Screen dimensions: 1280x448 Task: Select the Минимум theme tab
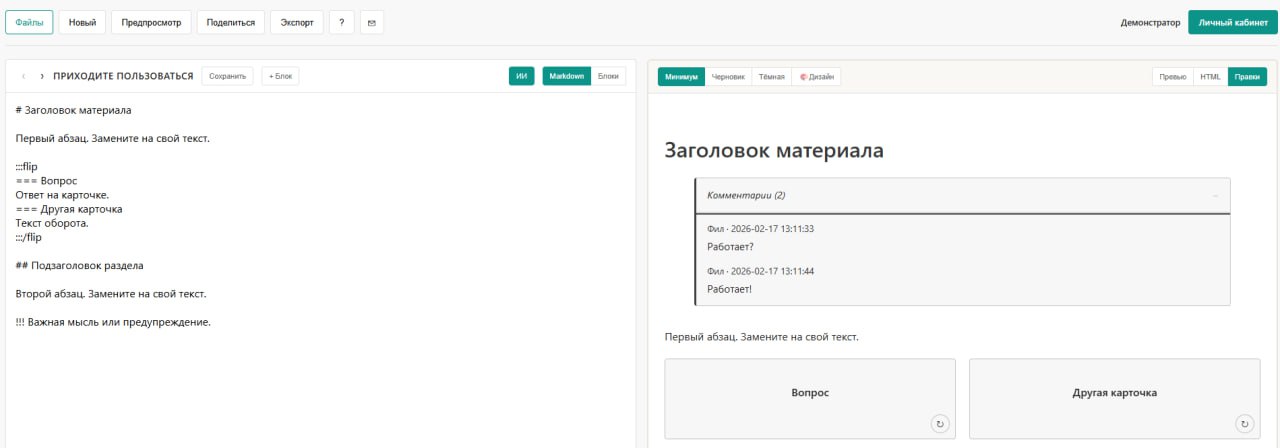(681, 76)
